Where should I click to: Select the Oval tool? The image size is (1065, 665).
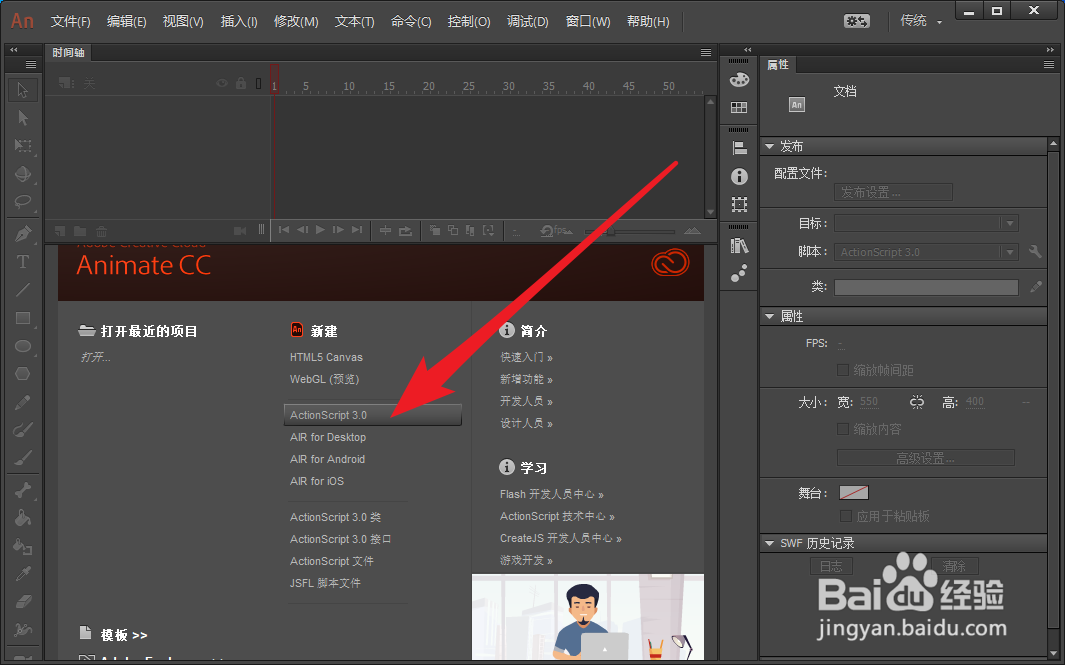[22, 346]
